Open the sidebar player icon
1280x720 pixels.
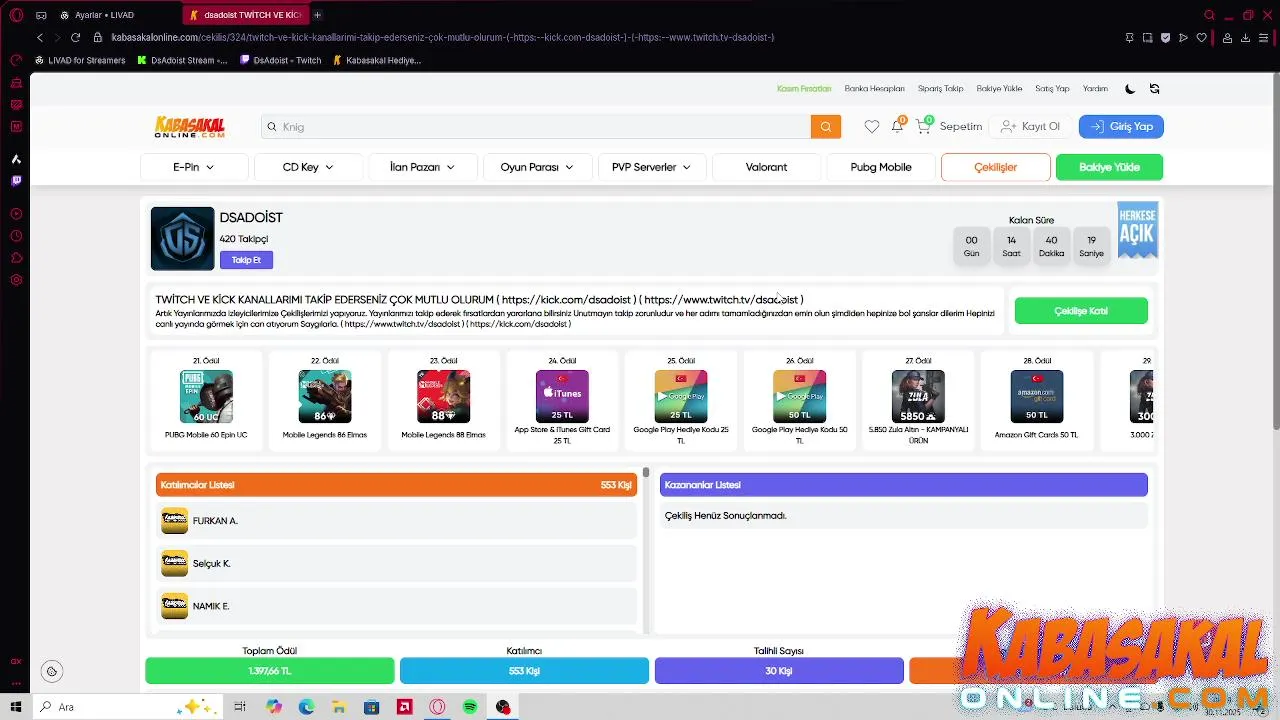(16, 214)
